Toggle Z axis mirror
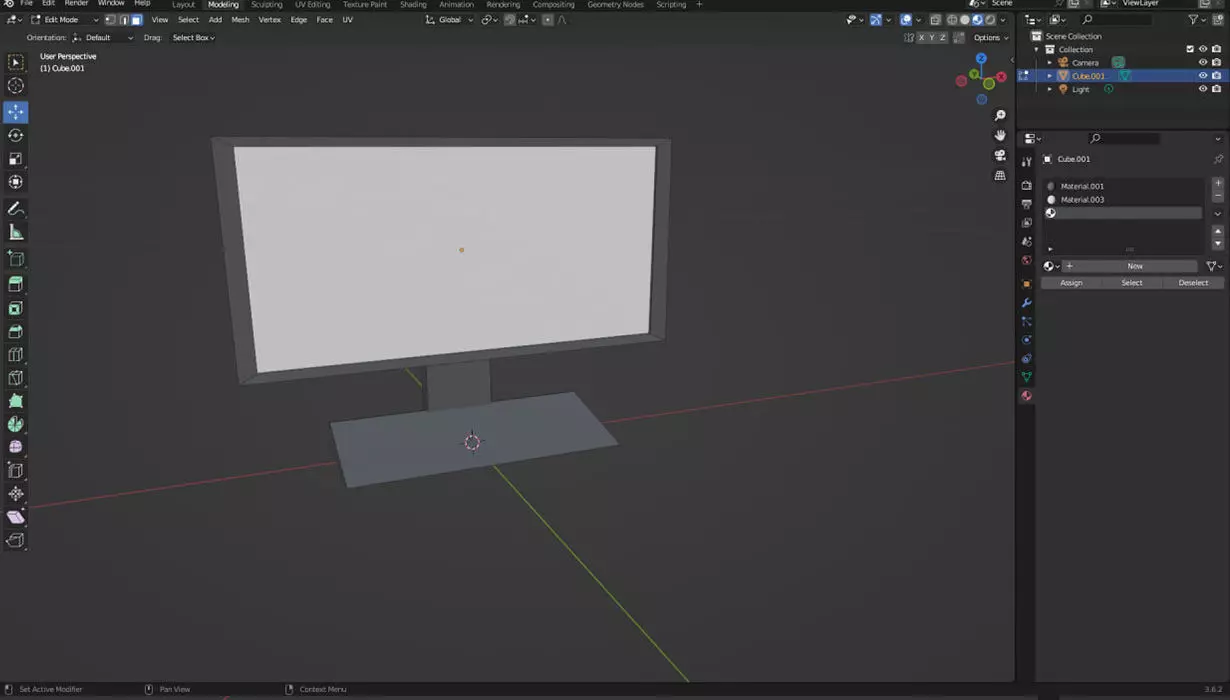Image resolution: width=1230 pixels, height=700 pixels. tap(942, 38)
